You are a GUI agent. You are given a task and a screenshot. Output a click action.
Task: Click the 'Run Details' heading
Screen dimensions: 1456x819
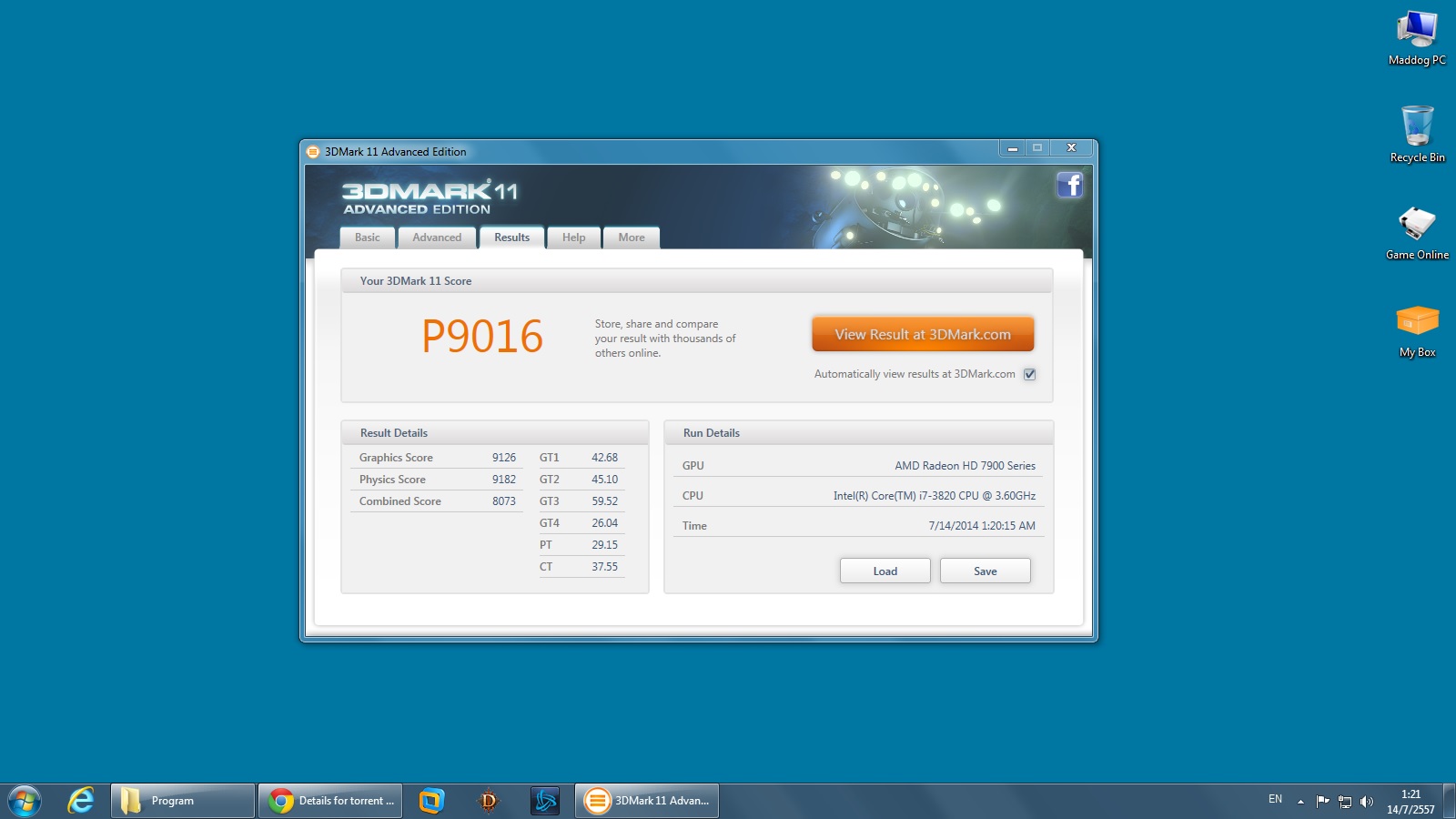pyautogui.click(x=712, y=433)
